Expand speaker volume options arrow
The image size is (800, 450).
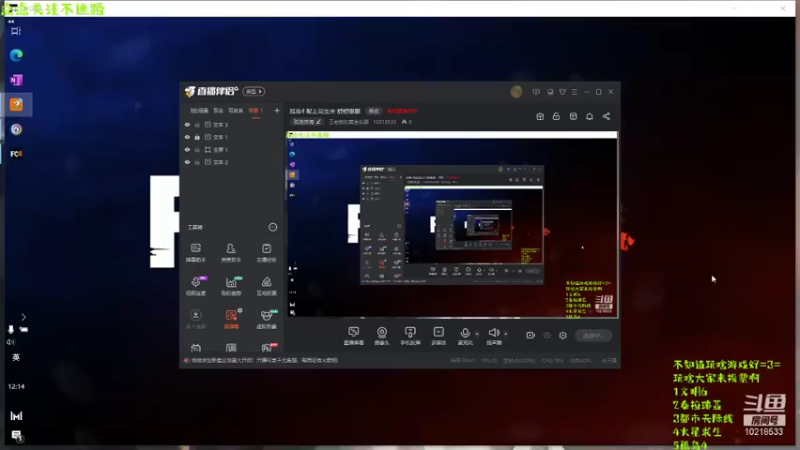tap(506, 334)
